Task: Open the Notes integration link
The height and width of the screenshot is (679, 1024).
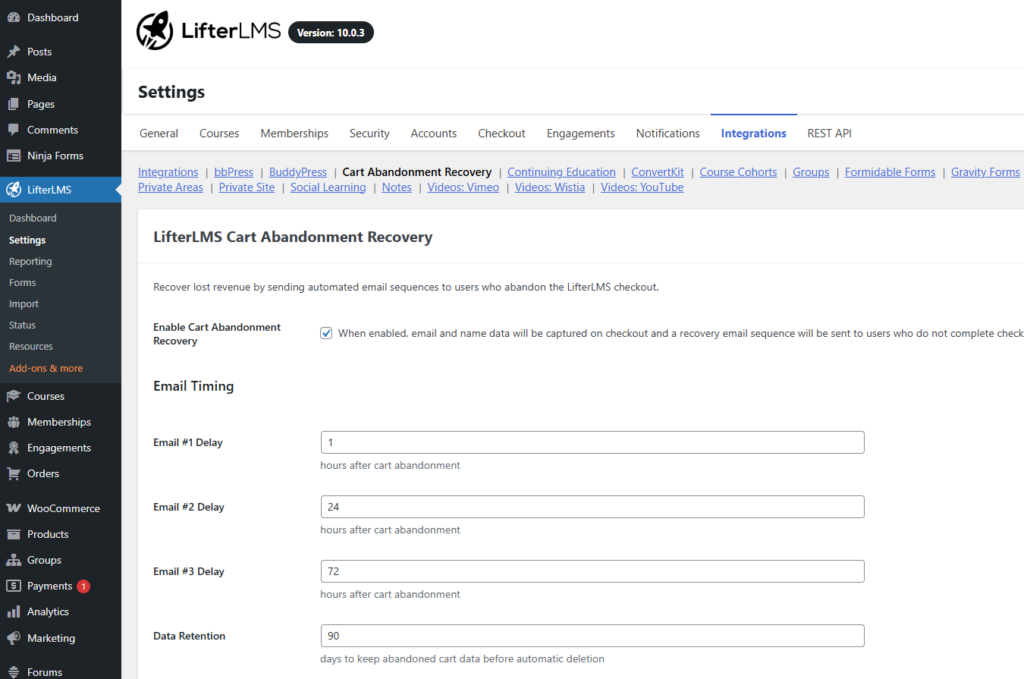Action: coord(397,187)
